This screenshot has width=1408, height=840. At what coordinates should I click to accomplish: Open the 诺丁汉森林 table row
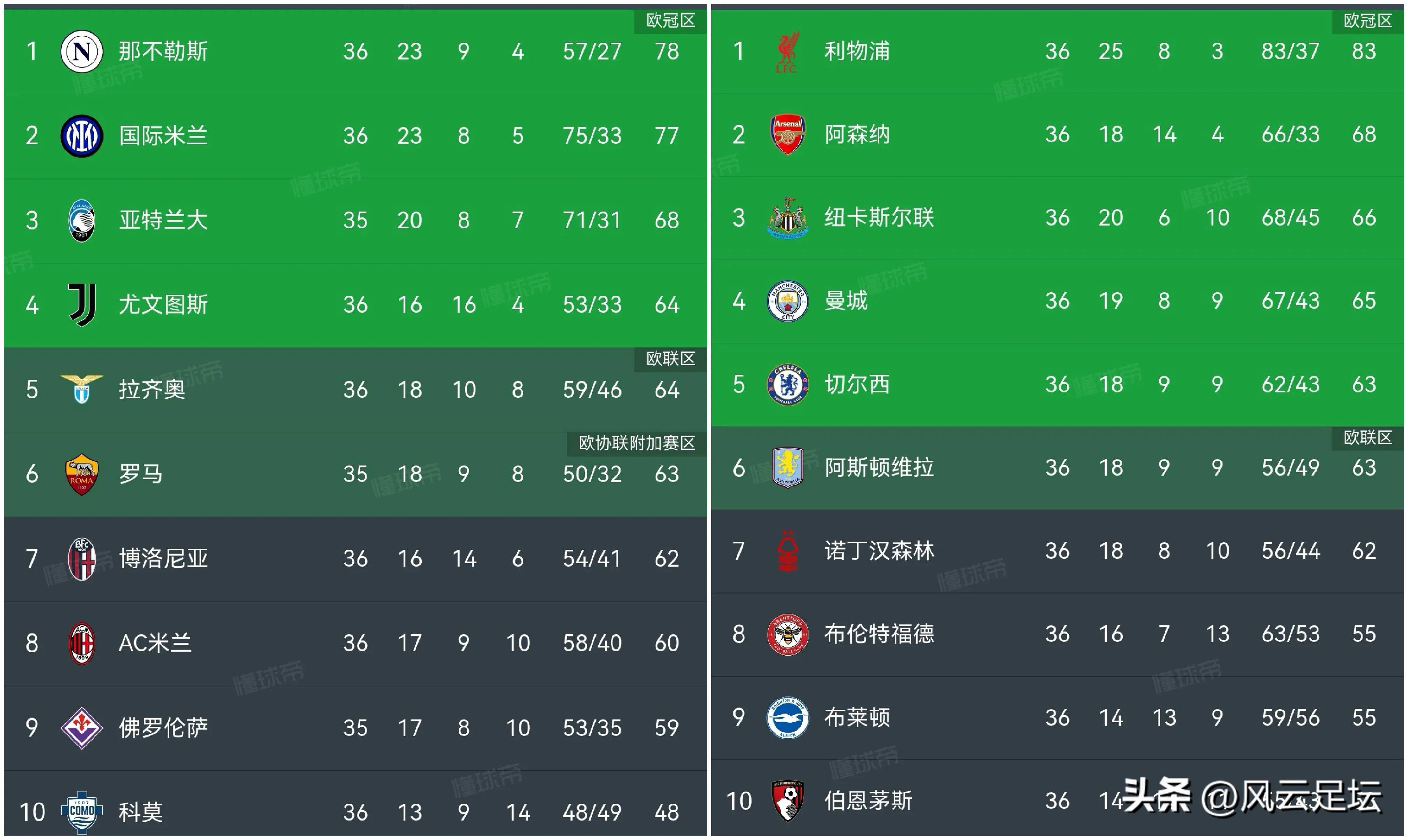pyautogui.click(x=1057, y=551)
